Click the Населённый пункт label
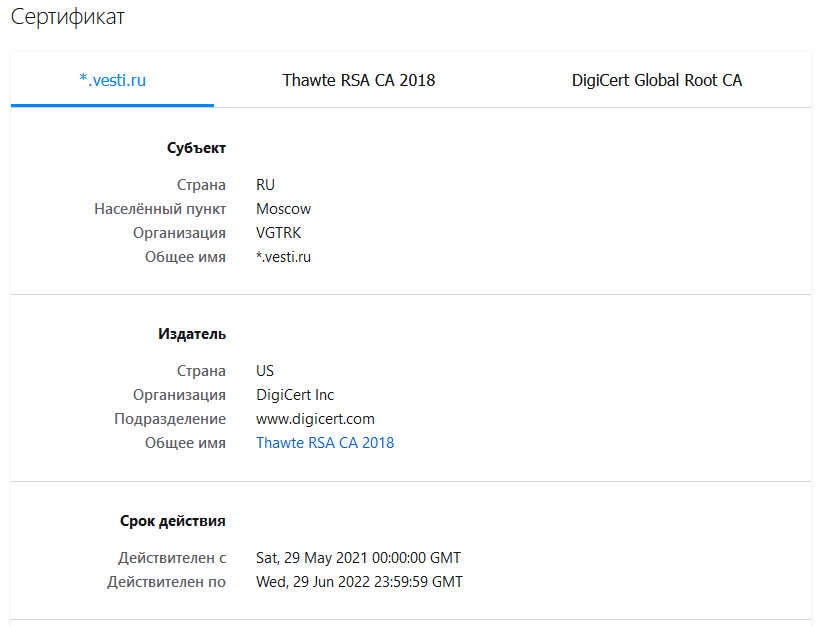Image resolution: width=831 pixels, height=627 pixels. click(x=160, y=209)
